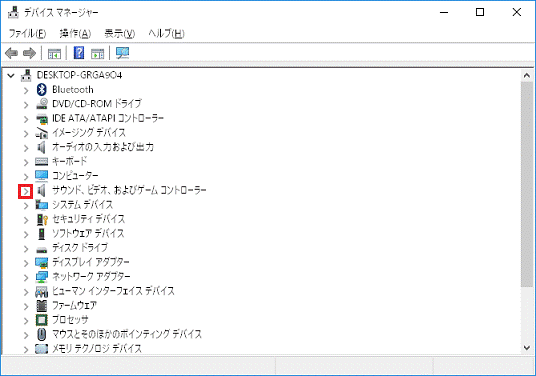Minimize the Device Manager window
The width and height of the screenshot is (536, 376).
444,12
